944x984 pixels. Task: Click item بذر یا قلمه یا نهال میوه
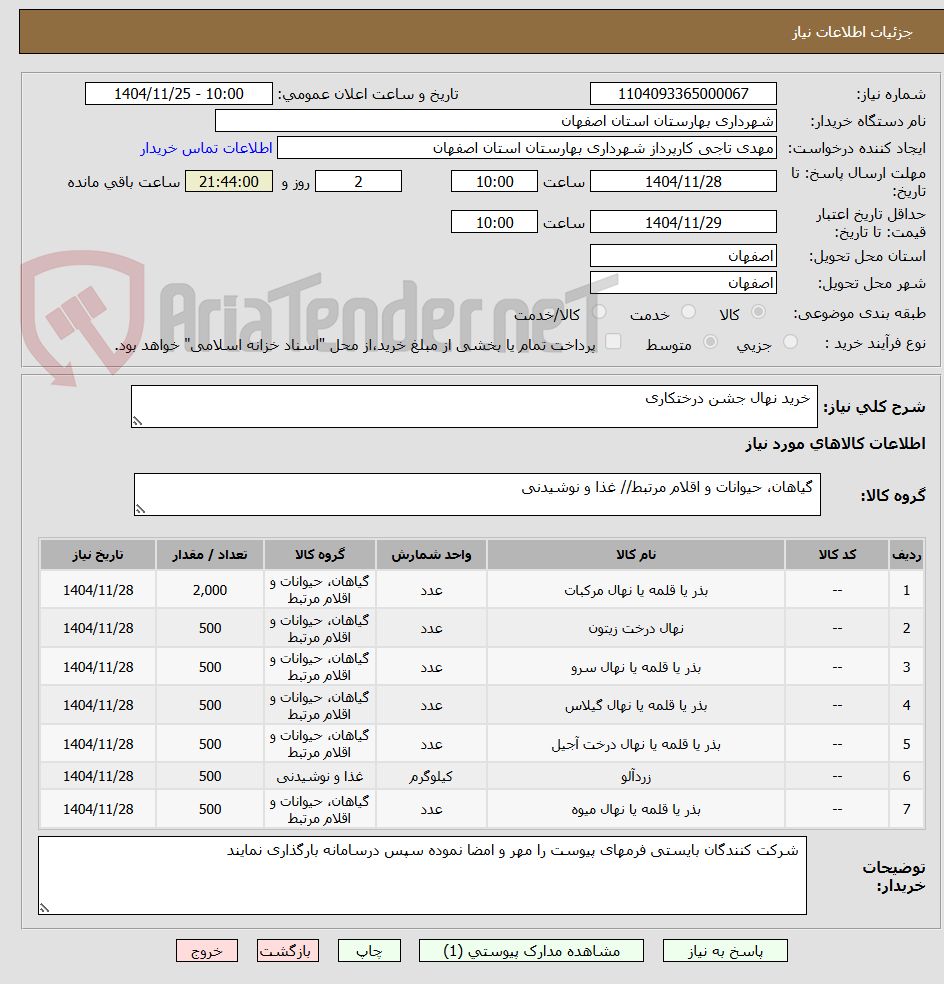[636, 810]
